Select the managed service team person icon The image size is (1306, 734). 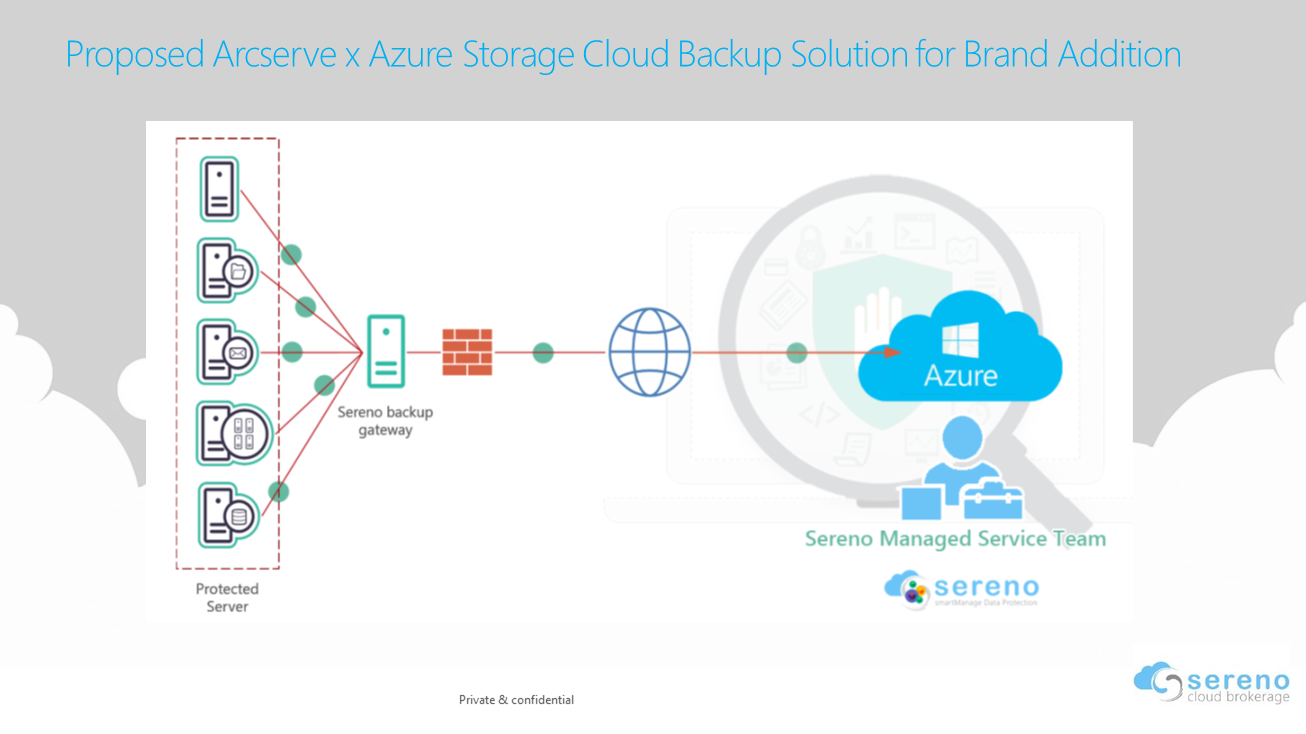pyautogui.click(x=961, y=471)
